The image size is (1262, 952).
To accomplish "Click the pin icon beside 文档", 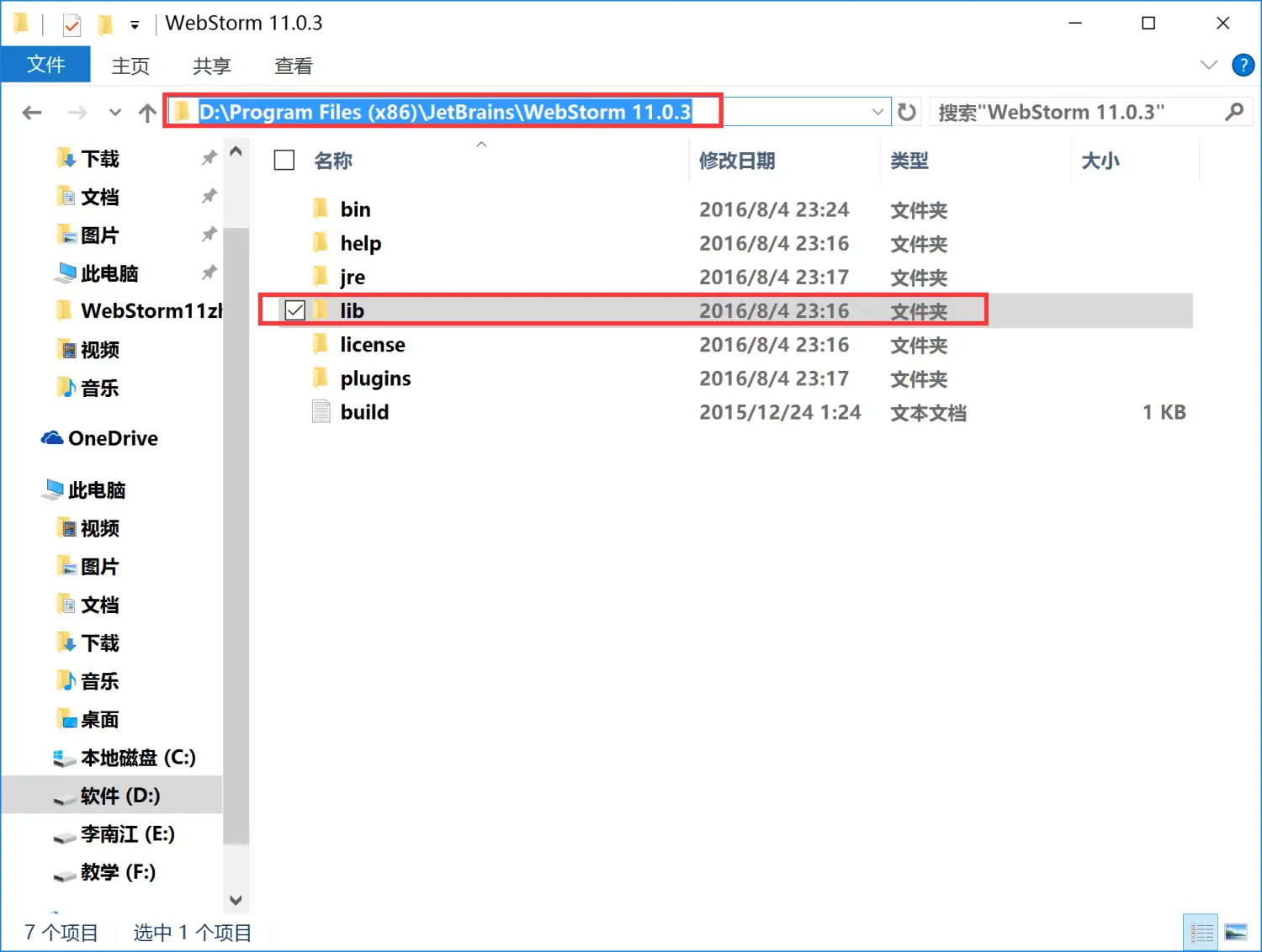I will pos(209,196).
